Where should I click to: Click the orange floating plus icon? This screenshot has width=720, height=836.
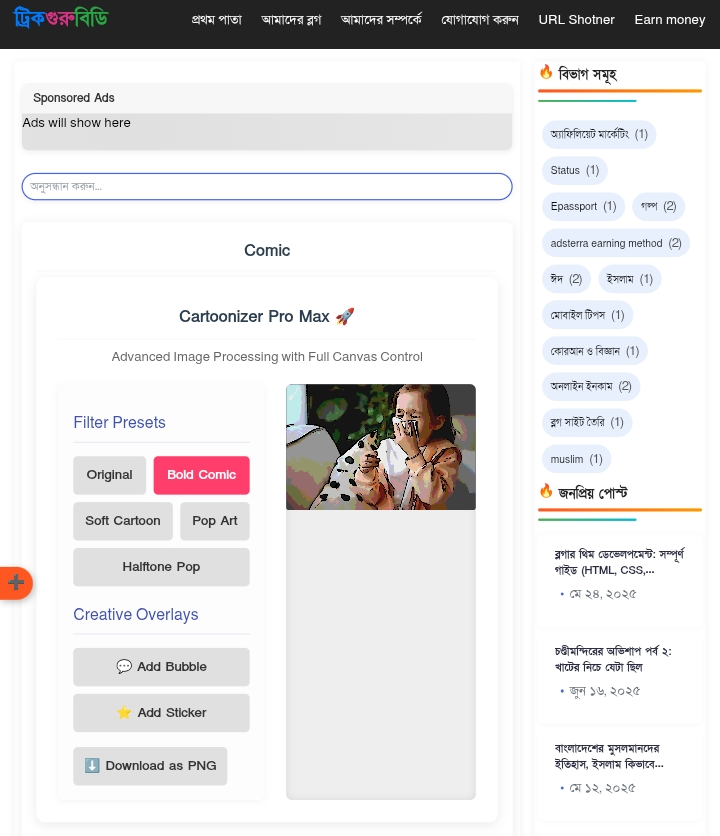coord(15,583)
